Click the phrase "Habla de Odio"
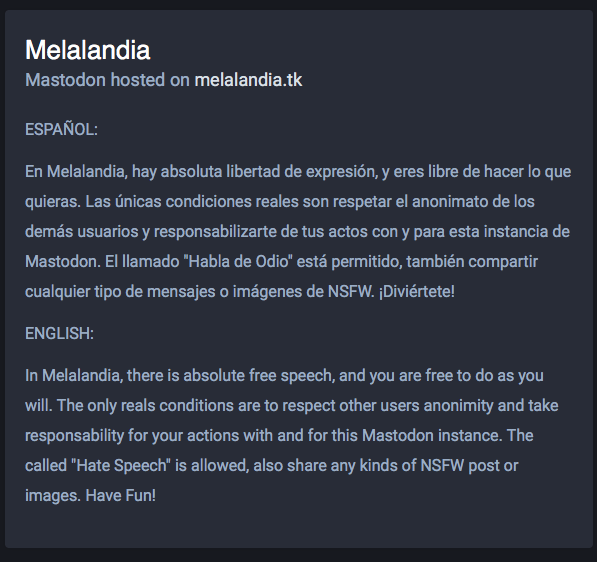This screenshot has width=597, height=562. pos(238,262)
